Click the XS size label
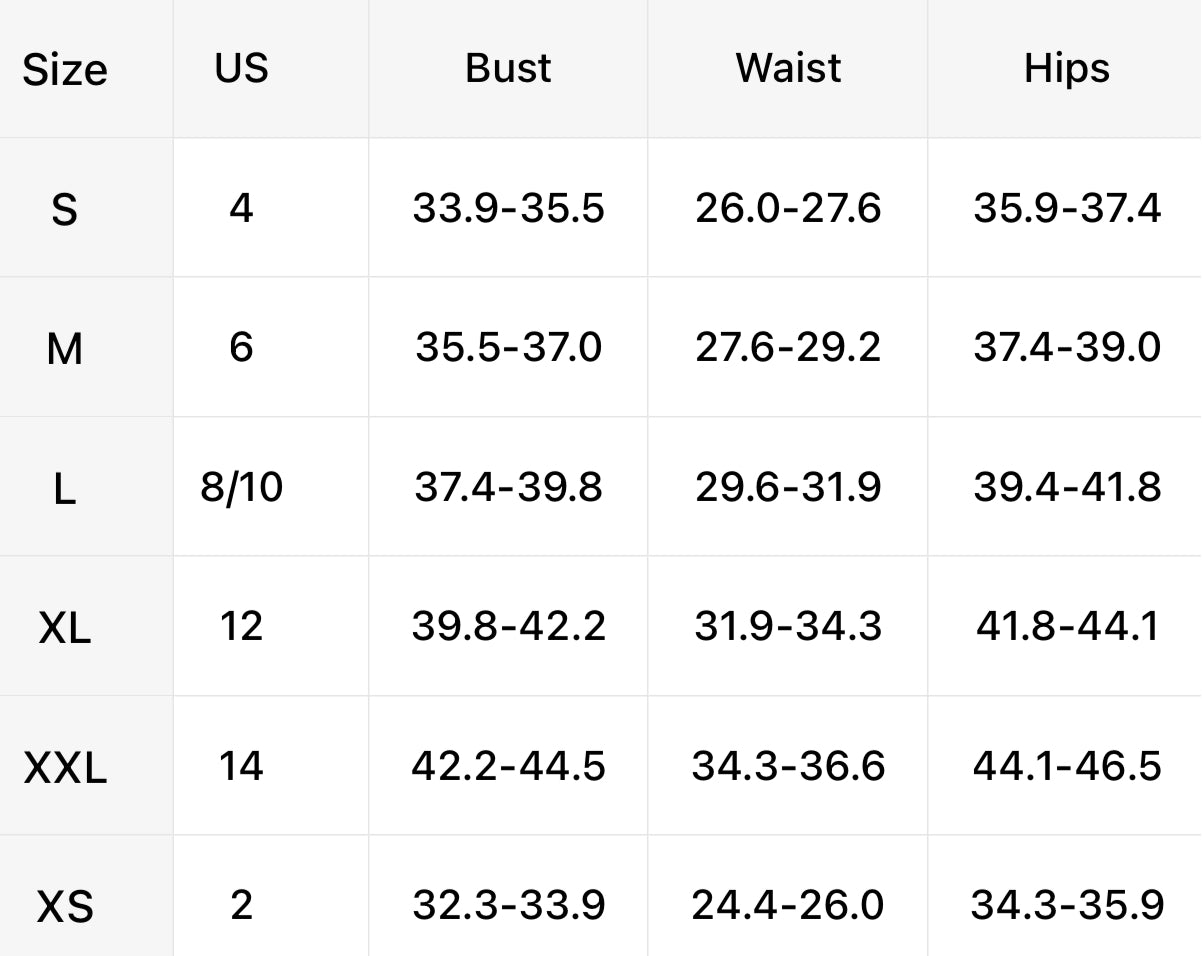 tap(65, 907)
